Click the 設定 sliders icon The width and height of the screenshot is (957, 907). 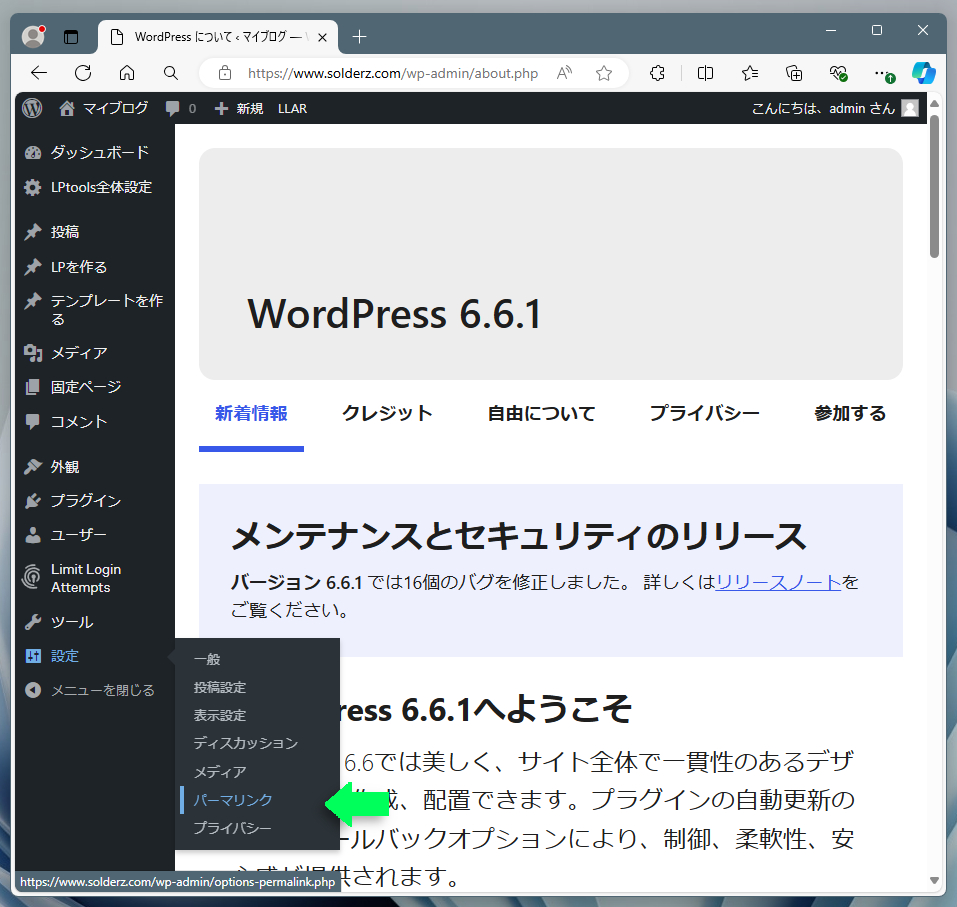33,656
